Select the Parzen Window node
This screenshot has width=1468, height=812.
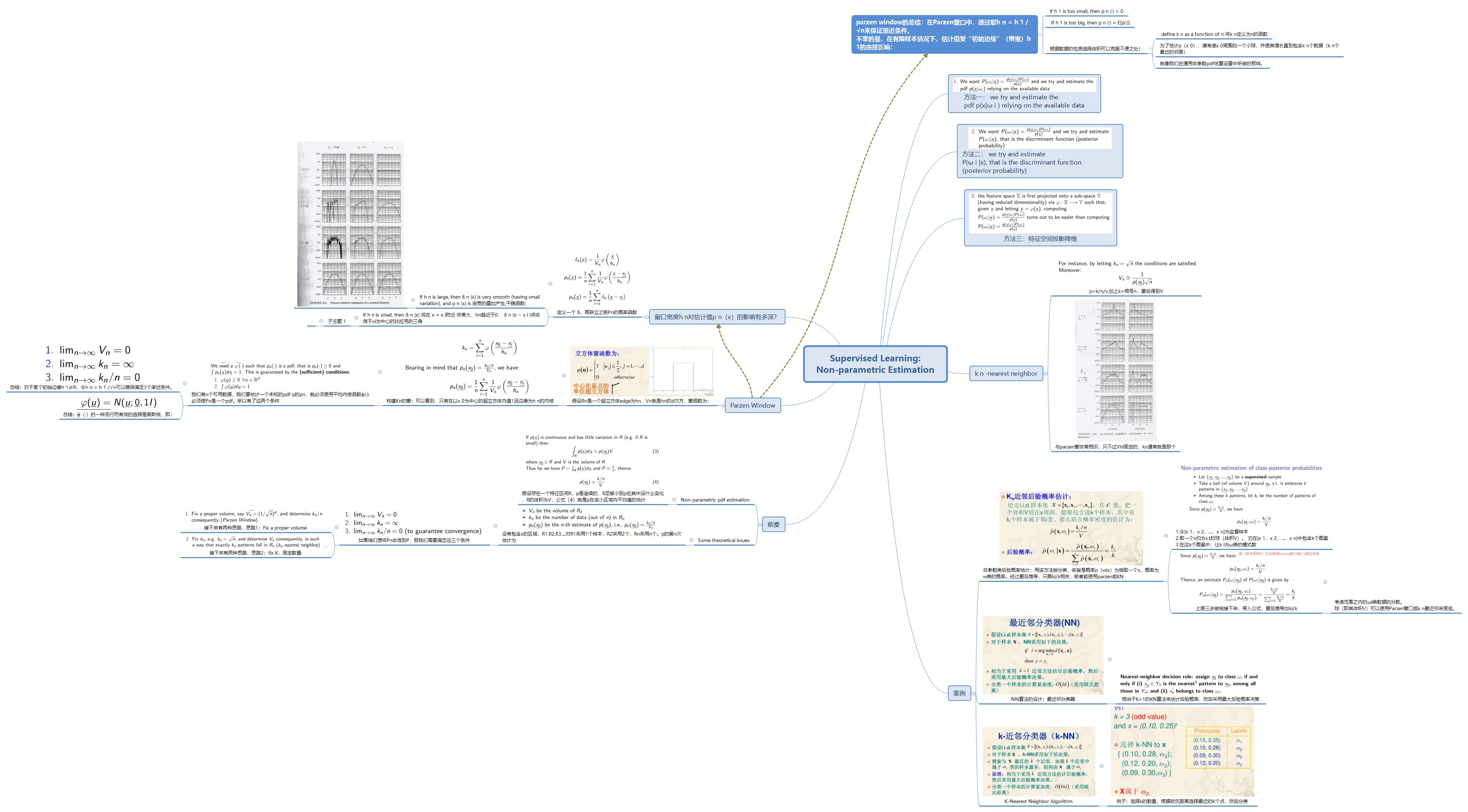[x=752, y=405]
